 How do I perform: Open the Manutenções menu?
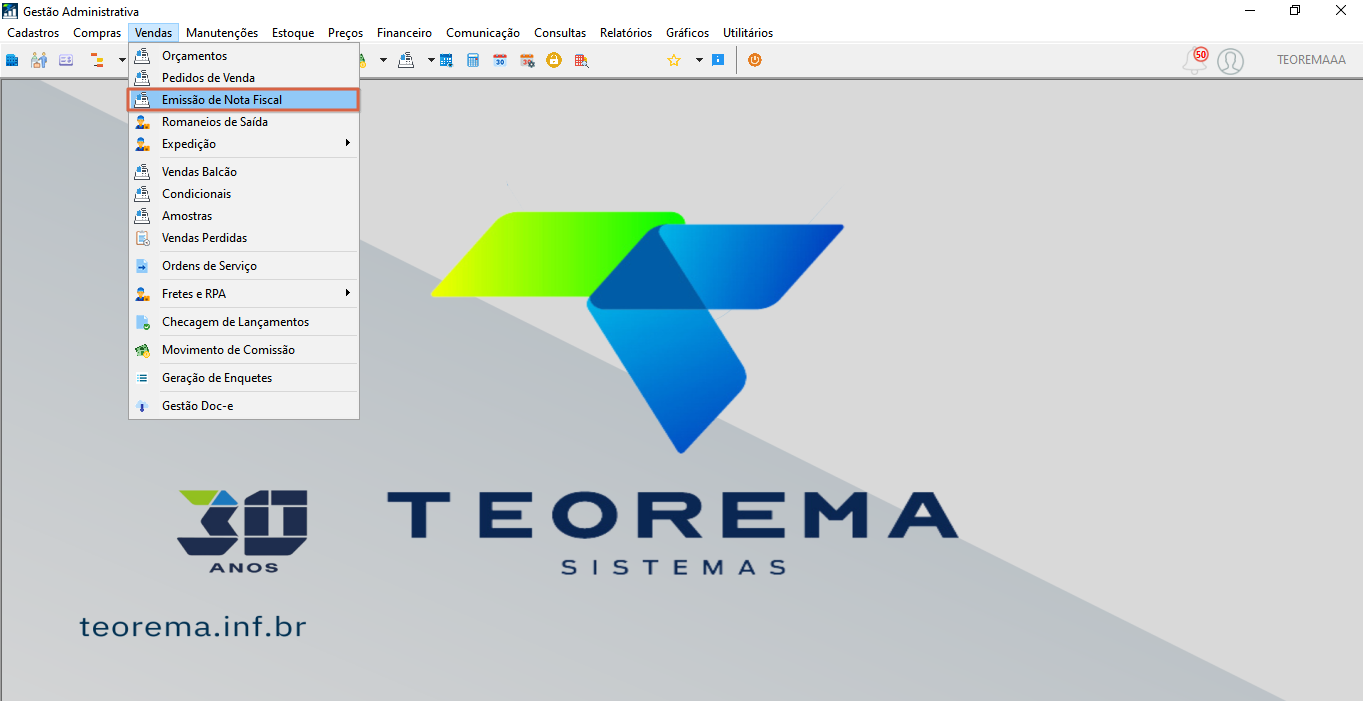pyautogui.click(x=222, y=33)
